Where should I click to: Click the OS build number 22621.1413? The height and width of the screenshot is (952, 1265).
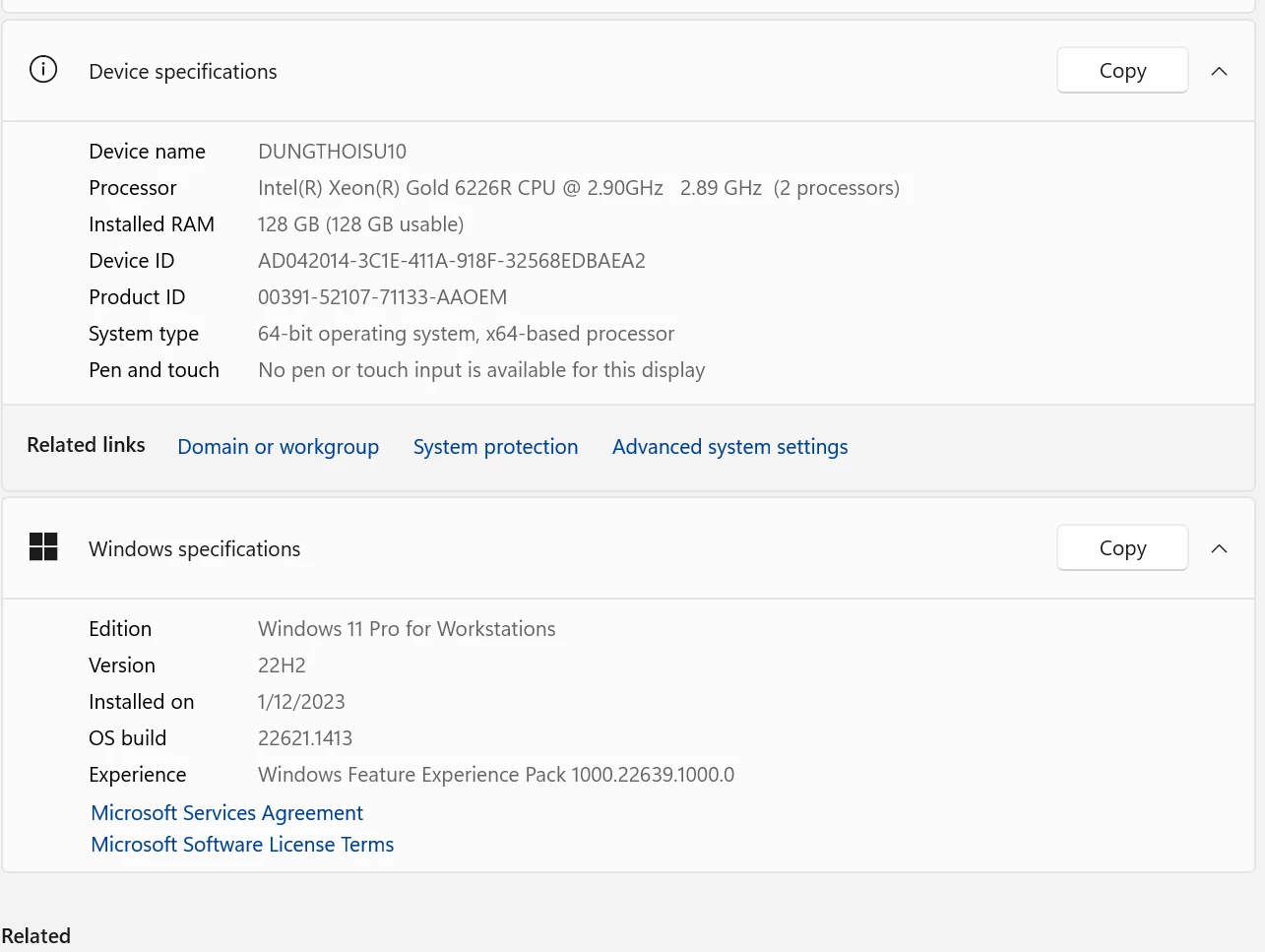(304, 738)
